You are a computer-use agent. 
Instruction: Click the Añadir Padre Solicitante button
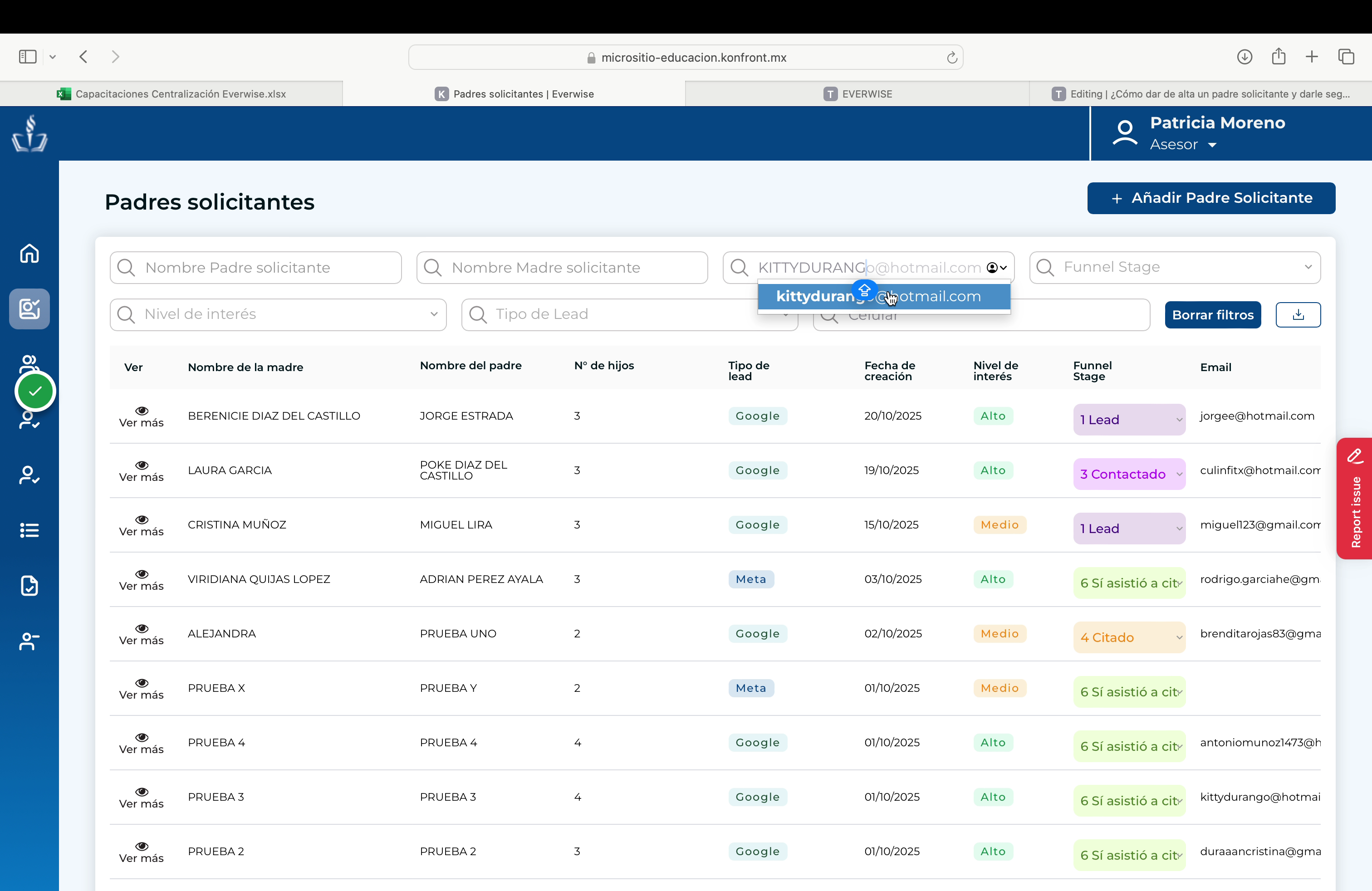click(1211, 198)
